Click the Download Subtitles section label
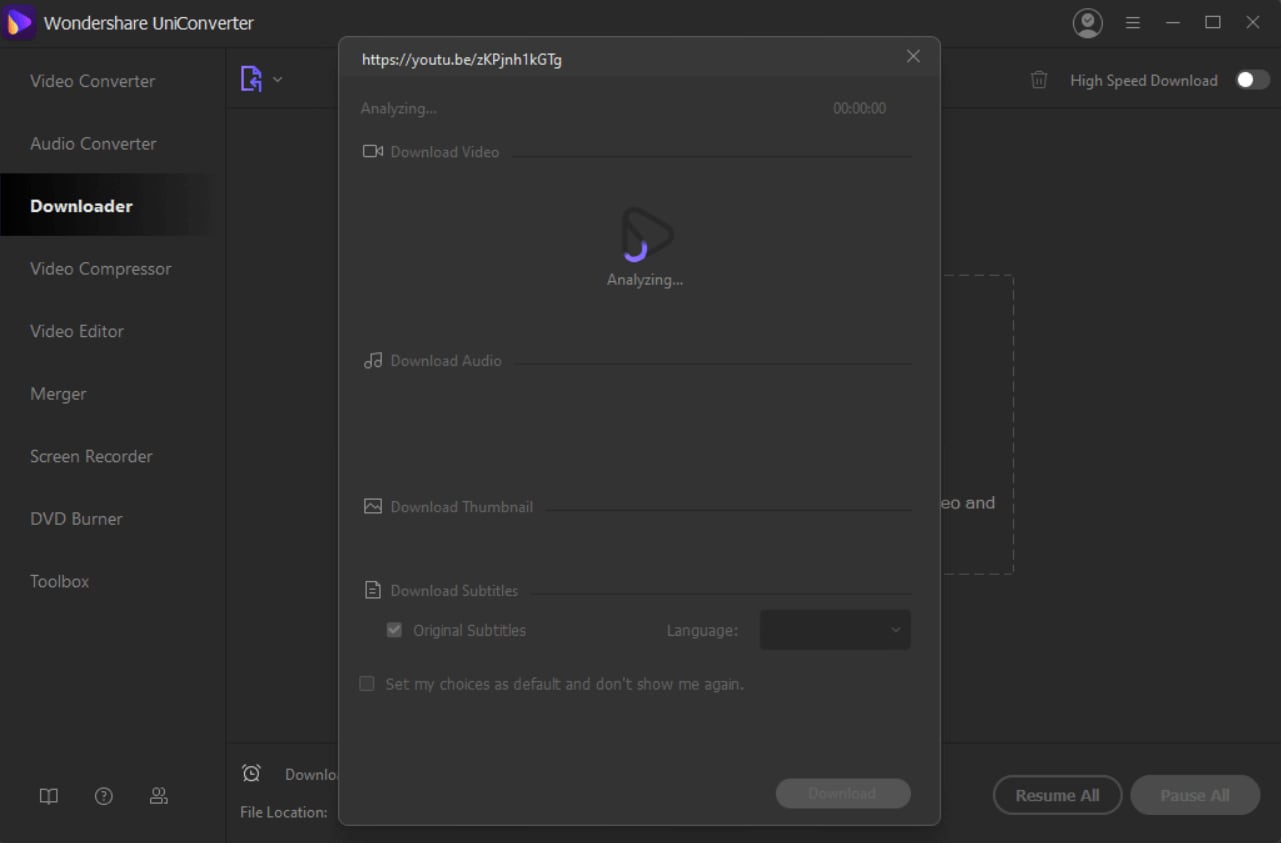The image size is (1281, 843). [454, 591]
